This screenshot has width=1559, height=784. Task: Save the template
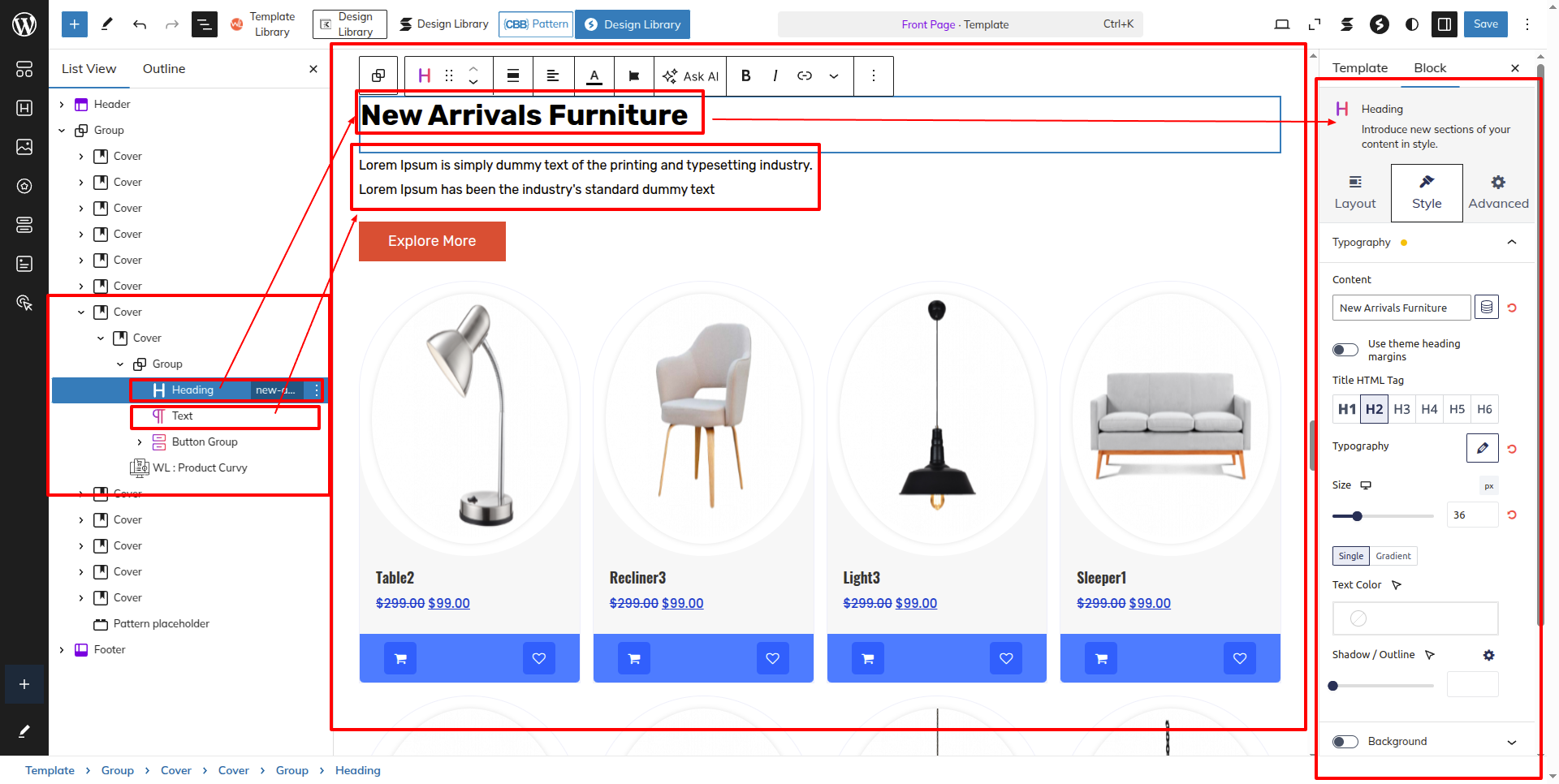[1486, 24]
